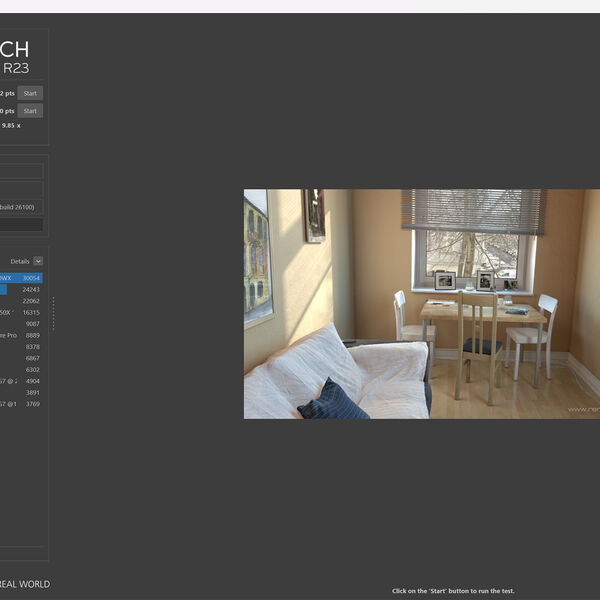This screenshot has height=600, width=600.
Task: Select the ranking row scoring 22062
Action: 21,301
